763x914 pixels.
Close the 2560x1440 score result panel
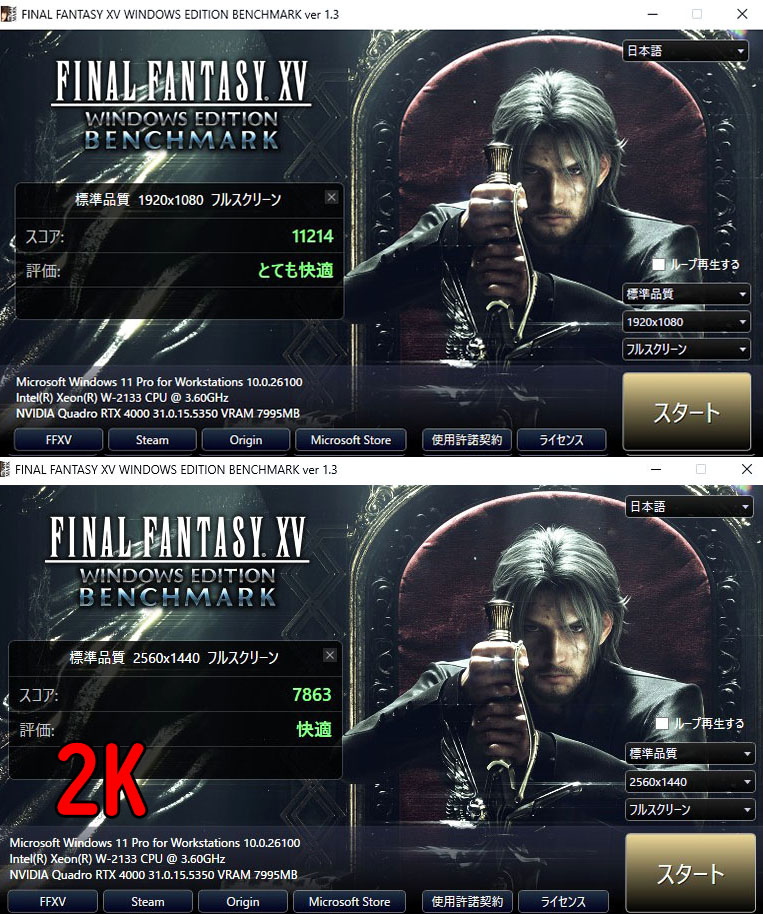pos(330,655)
